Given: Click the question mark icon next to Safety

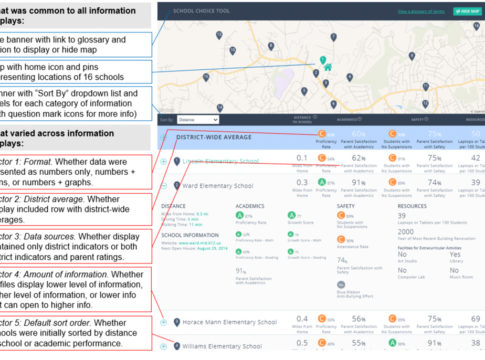Looking at the screenshot, I should (426, 119).
